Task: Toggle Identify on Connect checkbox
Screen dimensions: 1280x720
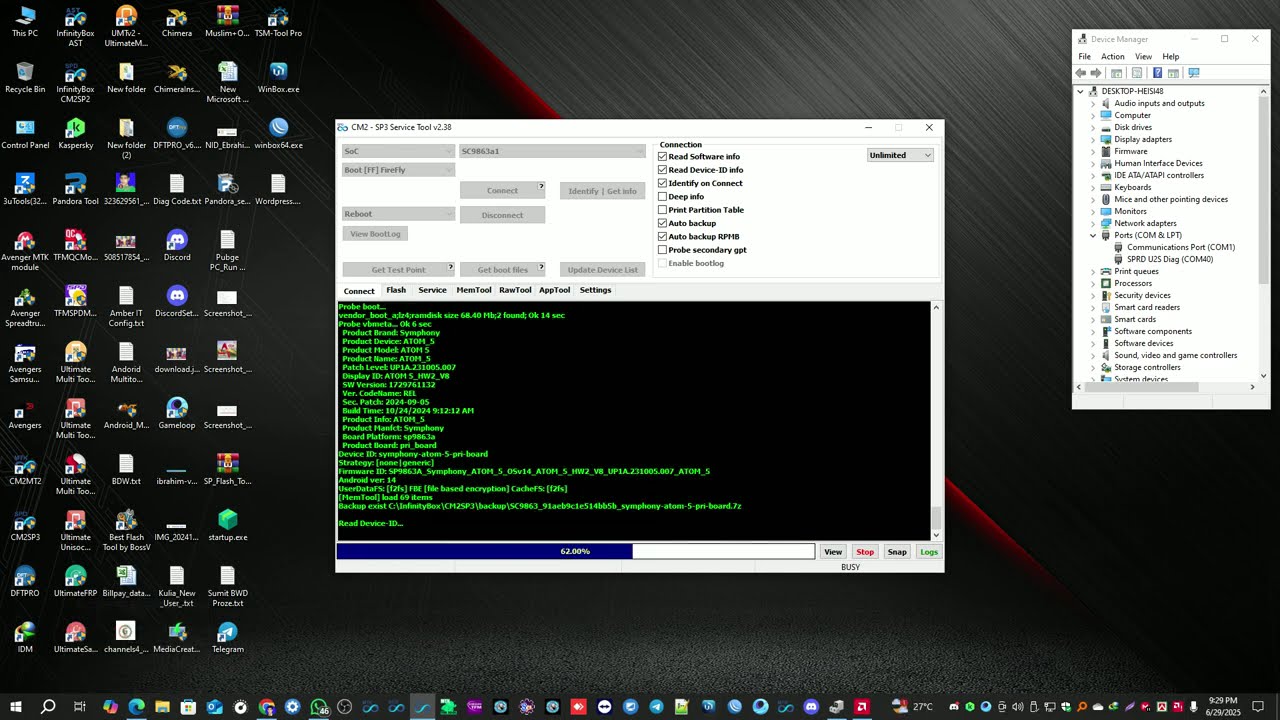Action: [662, 183]
